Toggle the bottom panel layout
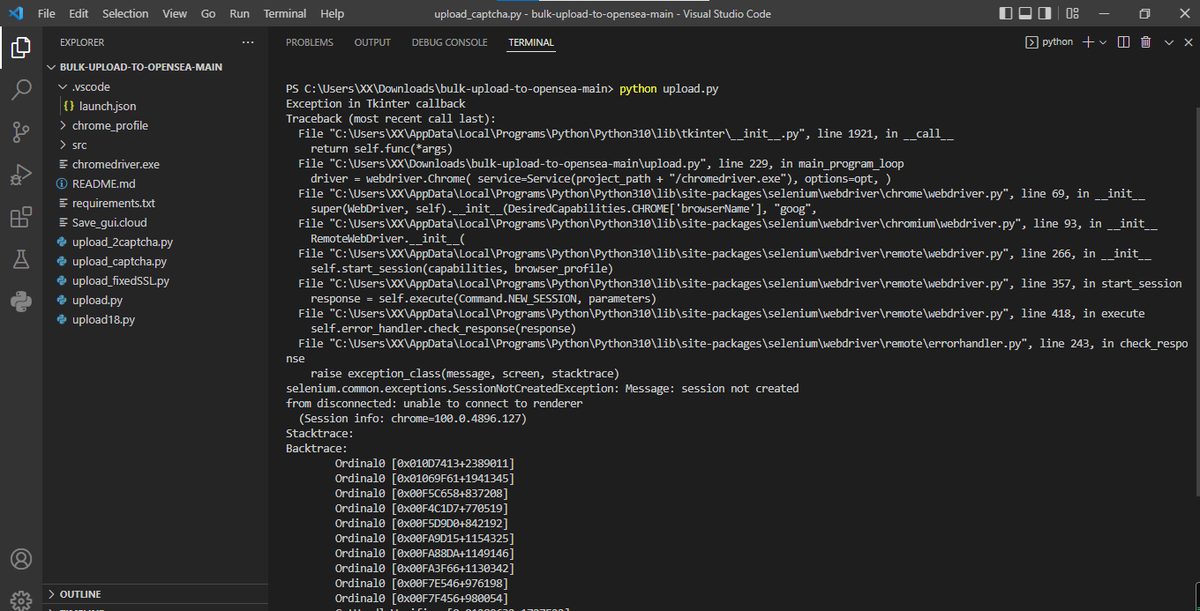This screenshot has width=1200, height=611. [1026, 13]
